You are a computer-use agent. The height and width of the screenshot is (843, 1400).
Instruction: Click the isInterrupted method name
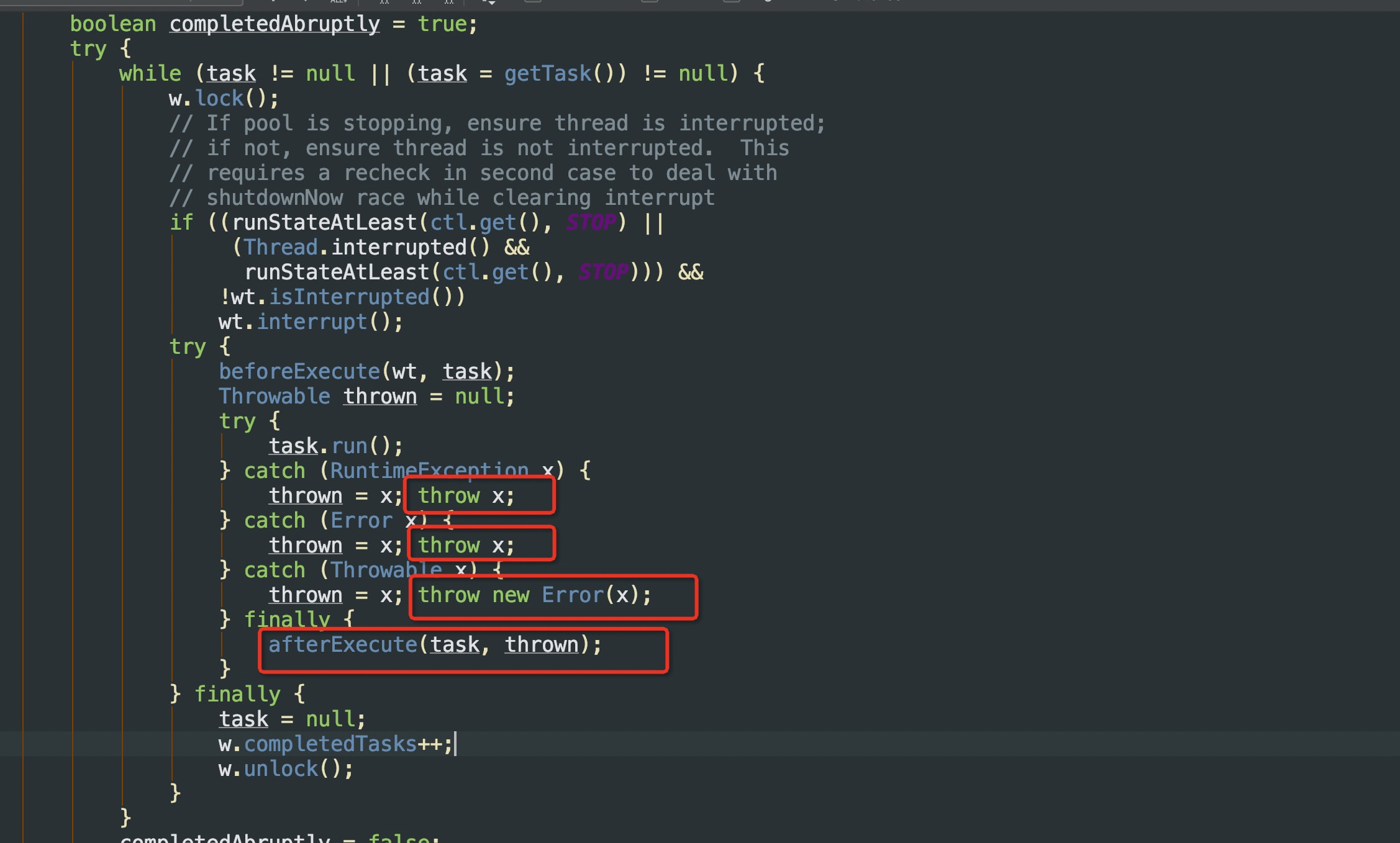coord(349,297)
